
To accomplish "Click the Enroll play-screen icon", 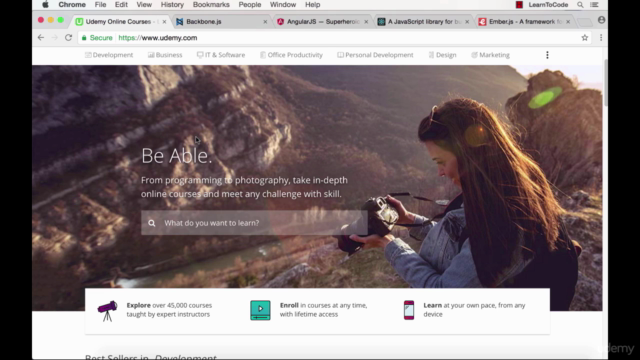I will point(260,310).
